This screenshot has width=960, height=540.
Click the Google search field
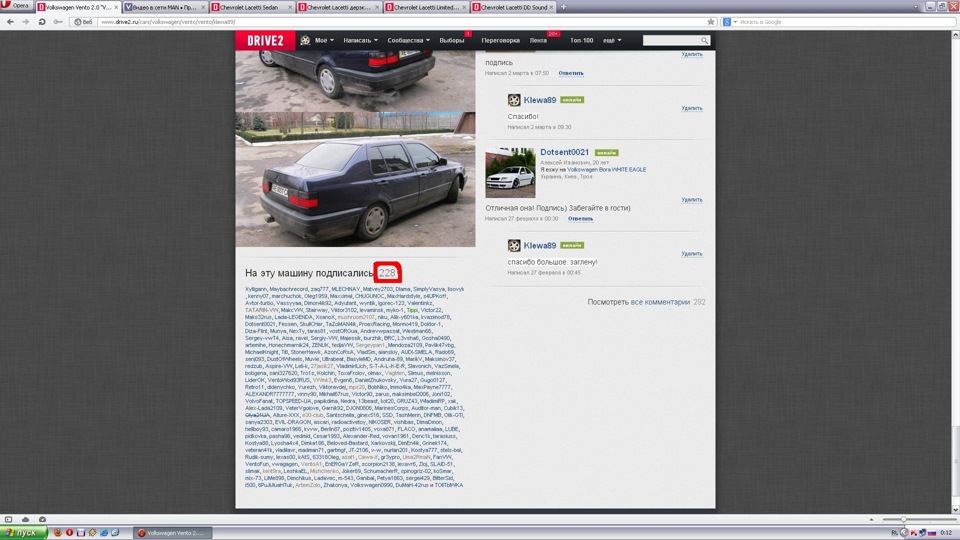coord(847,21)
